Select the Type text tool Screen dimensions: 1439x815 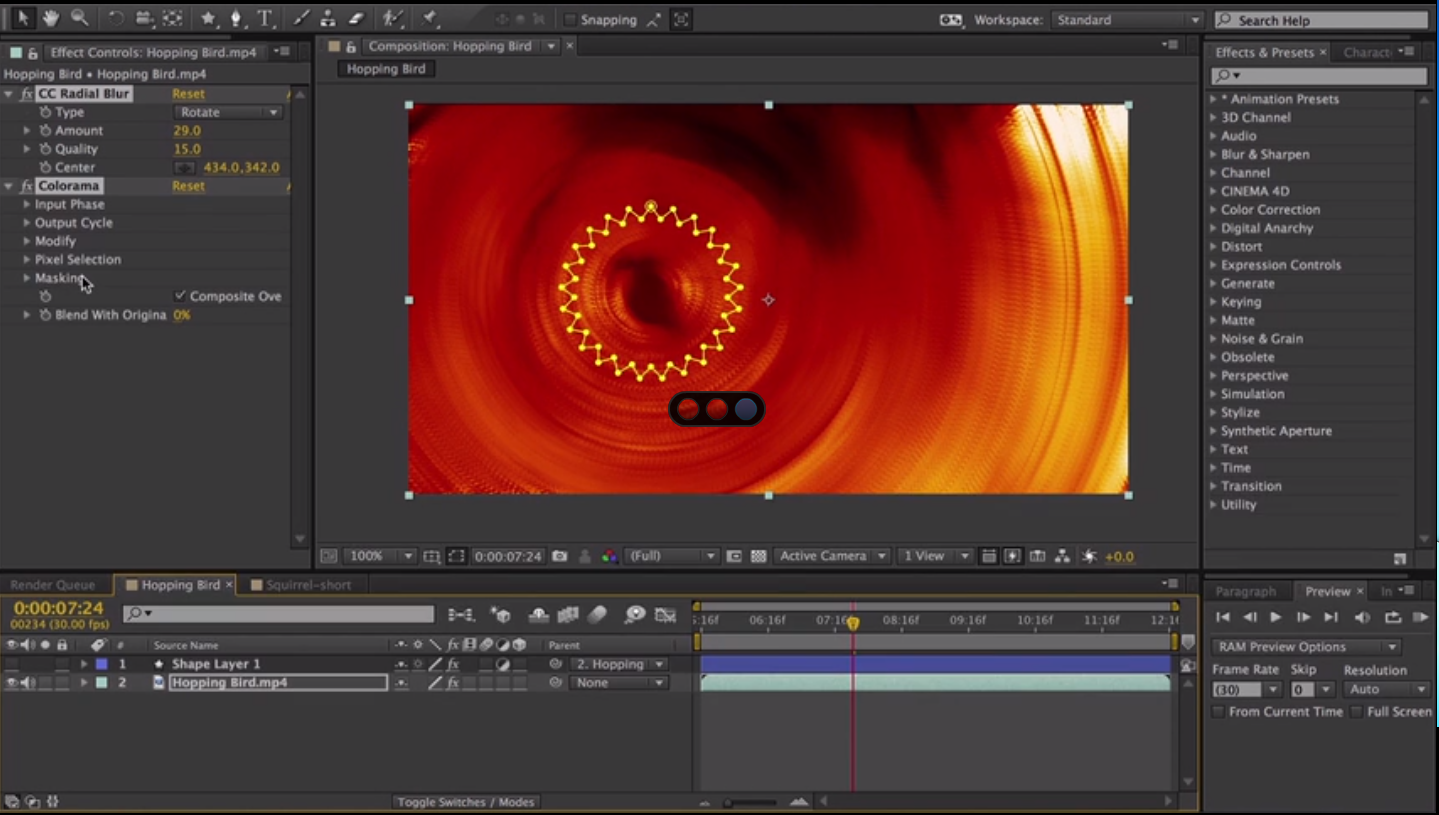click(266, 18)
